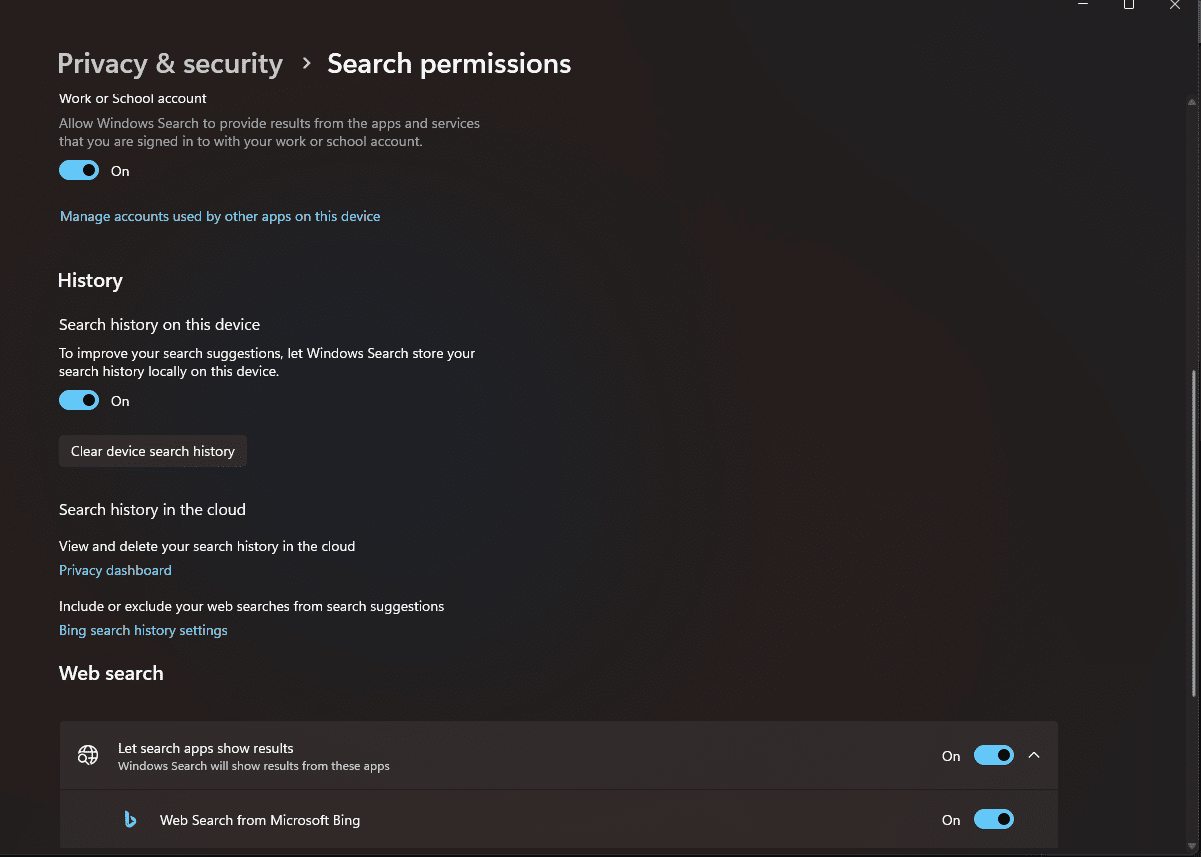Viewport: 1201px width, 857px height.
Task: Click the scrollbar down arrow
Action: pos(1192,846)
